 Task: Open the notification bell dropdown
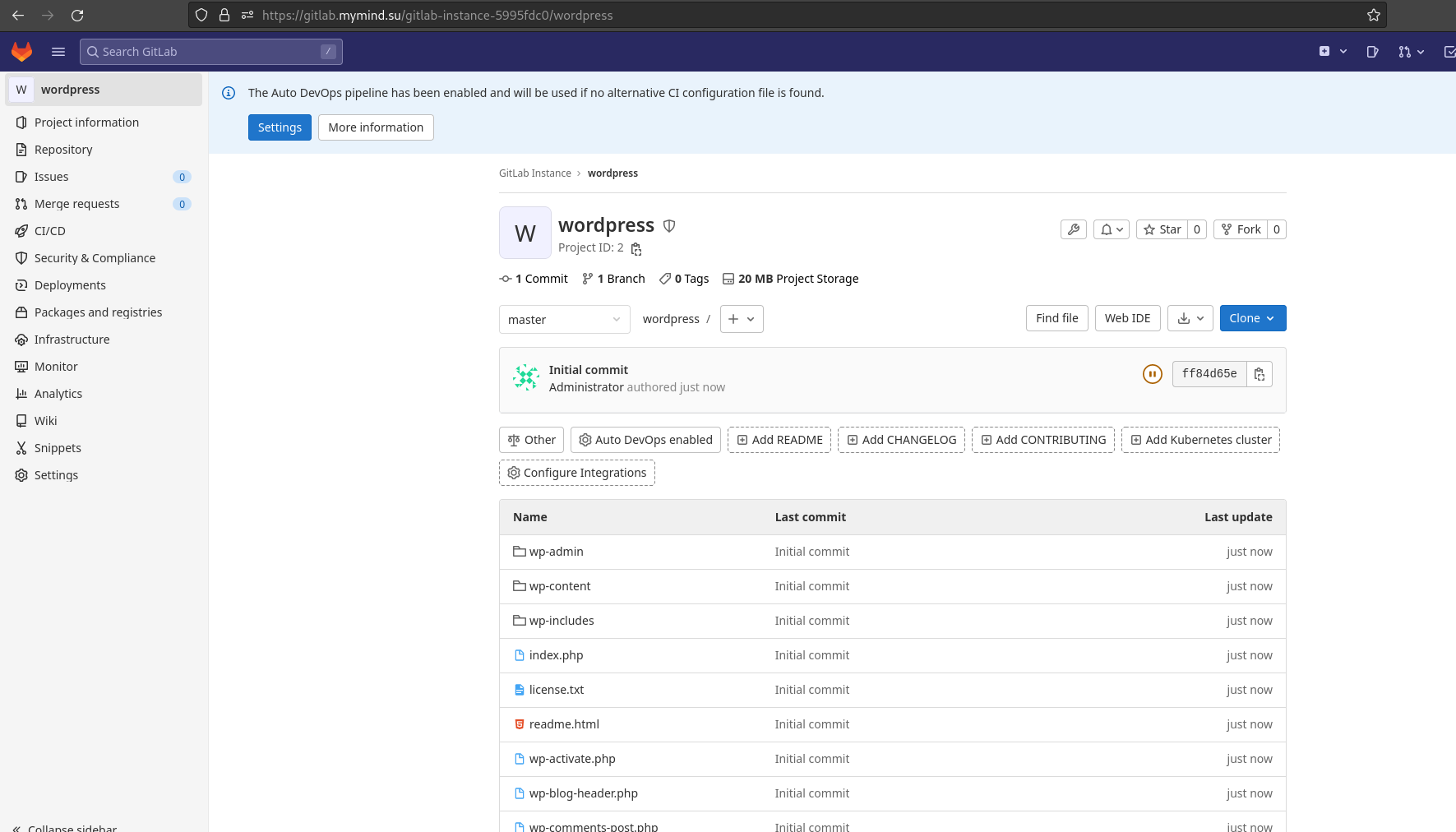point(1112,229)
